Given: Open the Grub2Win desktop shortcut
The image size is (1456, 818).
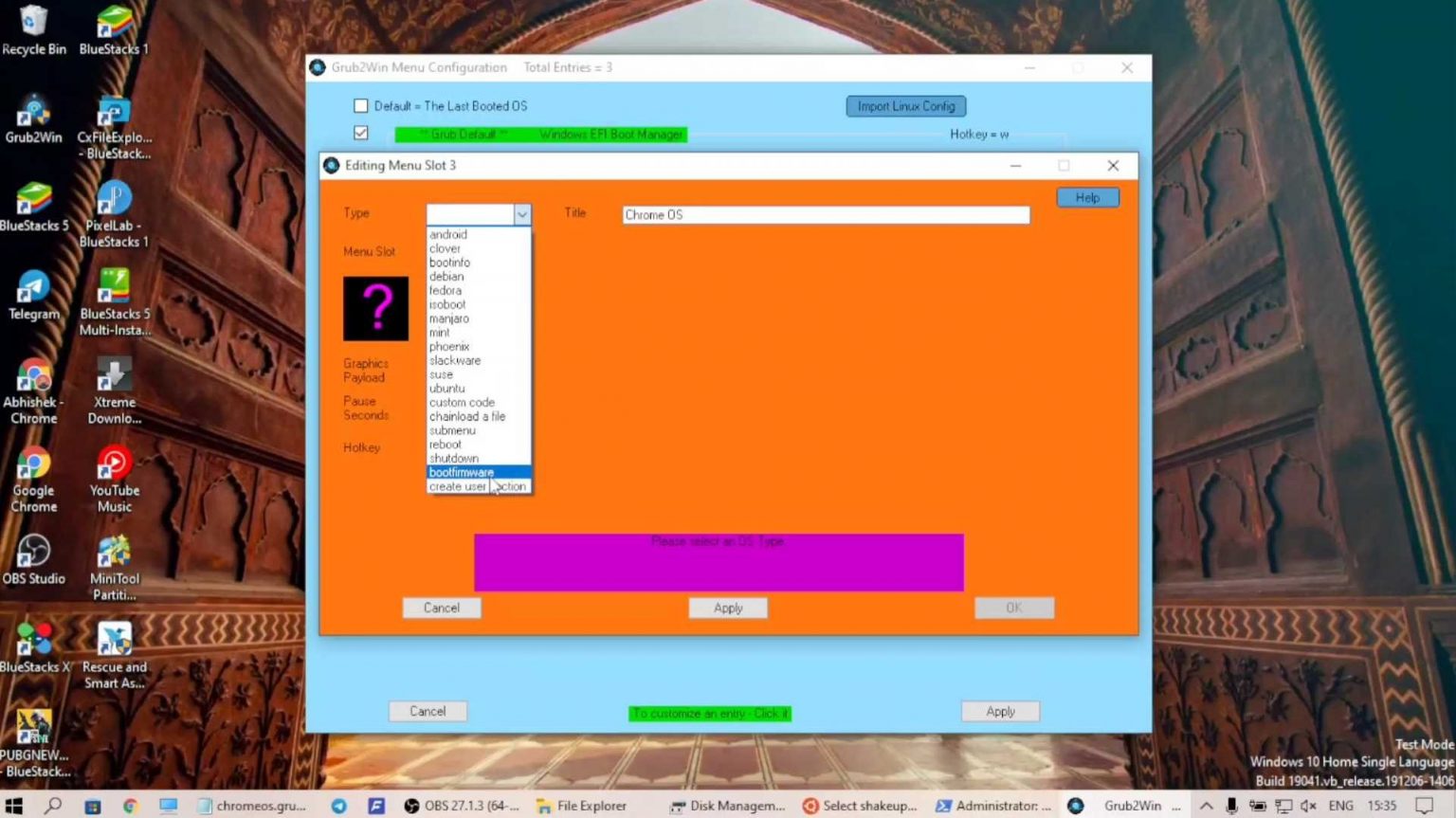Looking at the screenshot, I should point(33,117).
